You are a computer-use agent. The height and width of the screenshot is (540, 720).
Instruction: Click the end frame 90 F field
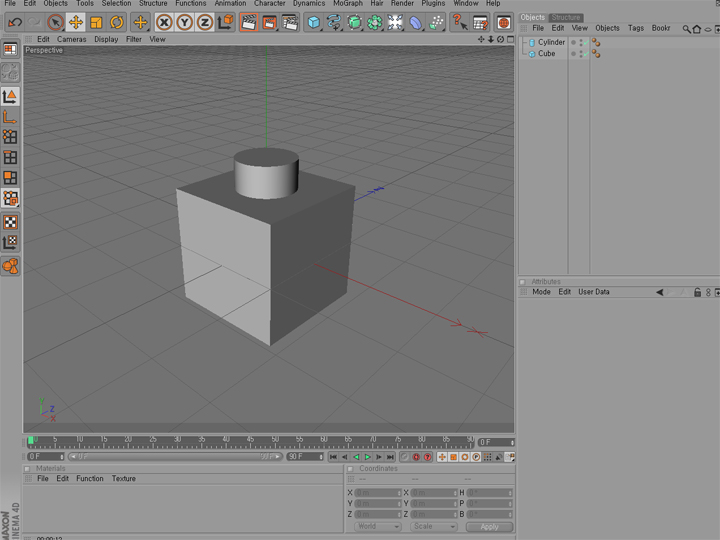[305, 456]
